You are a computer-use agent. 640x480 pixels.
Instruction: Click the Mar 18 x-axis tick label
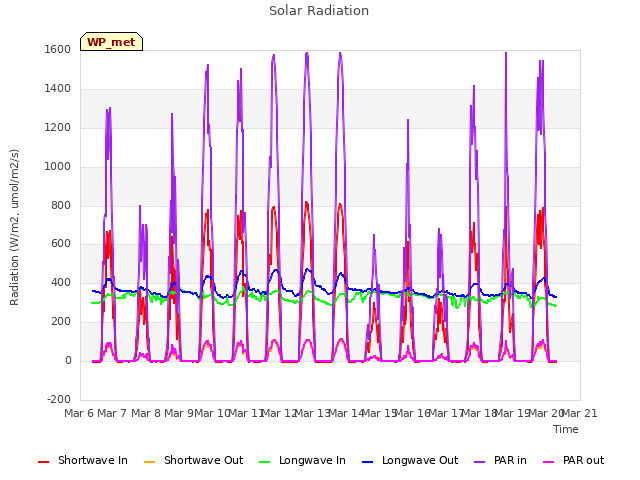tap(479, 413)
